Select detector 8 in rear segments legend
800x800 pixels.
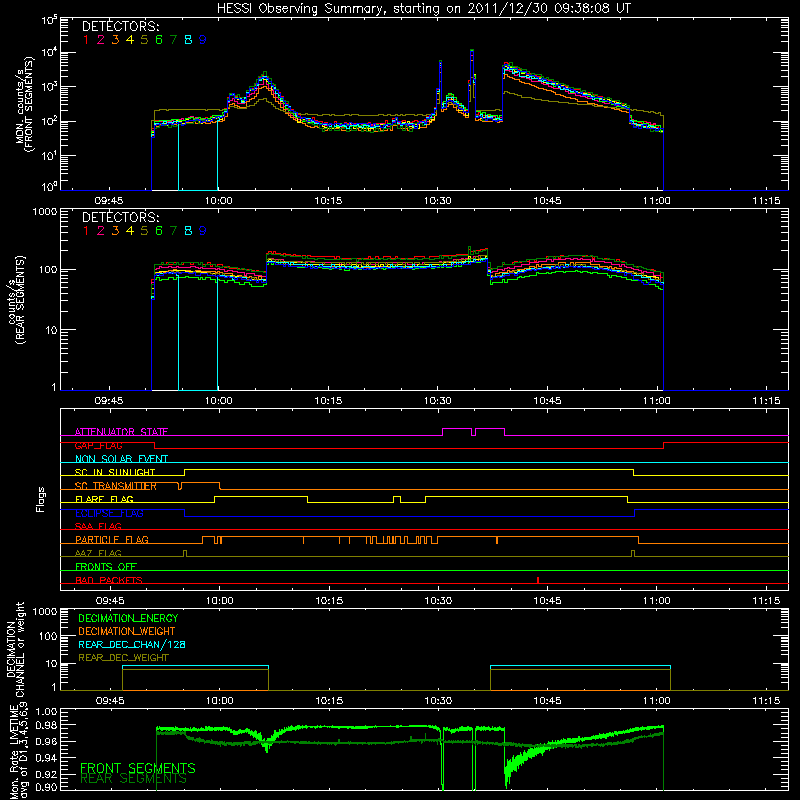[188, 231]
